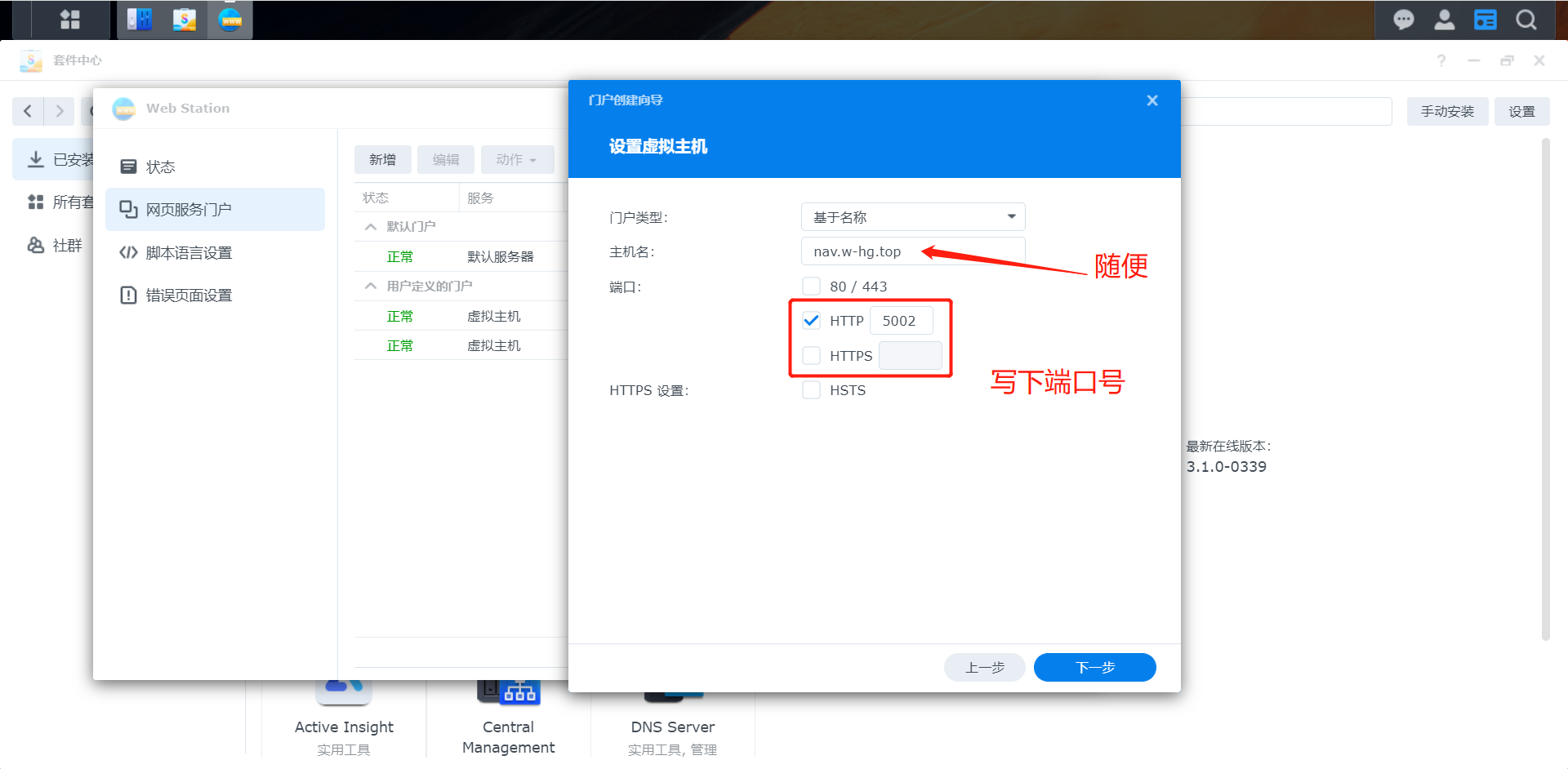1568x769 pixels.
Task: Click the Package Center help question mark
Action: point(1441,60)
